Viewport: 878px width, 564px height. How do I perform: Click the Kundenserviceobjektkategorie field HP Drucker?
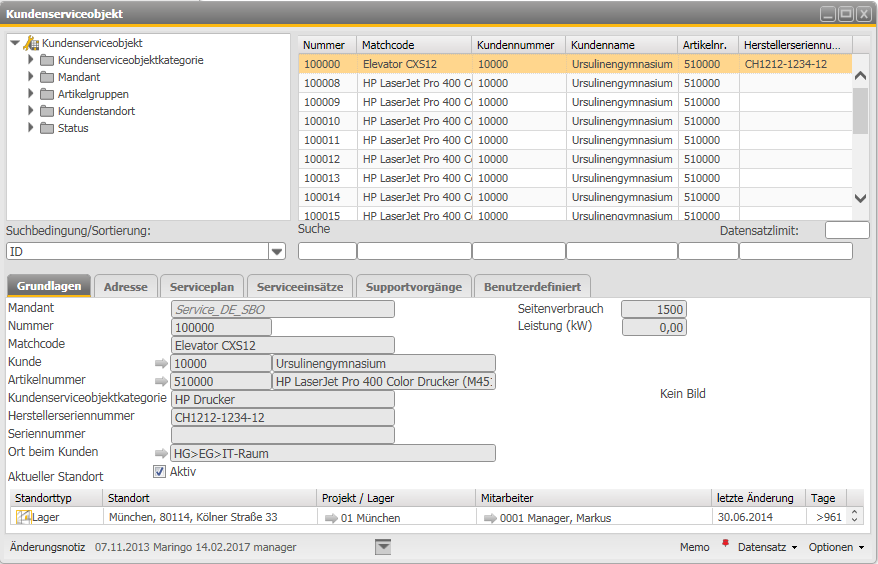tap(283, 399)
